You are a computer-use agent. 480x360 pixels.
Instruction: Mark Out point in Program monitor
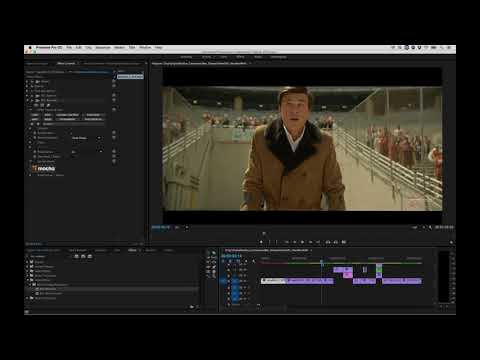click(277, 242)
